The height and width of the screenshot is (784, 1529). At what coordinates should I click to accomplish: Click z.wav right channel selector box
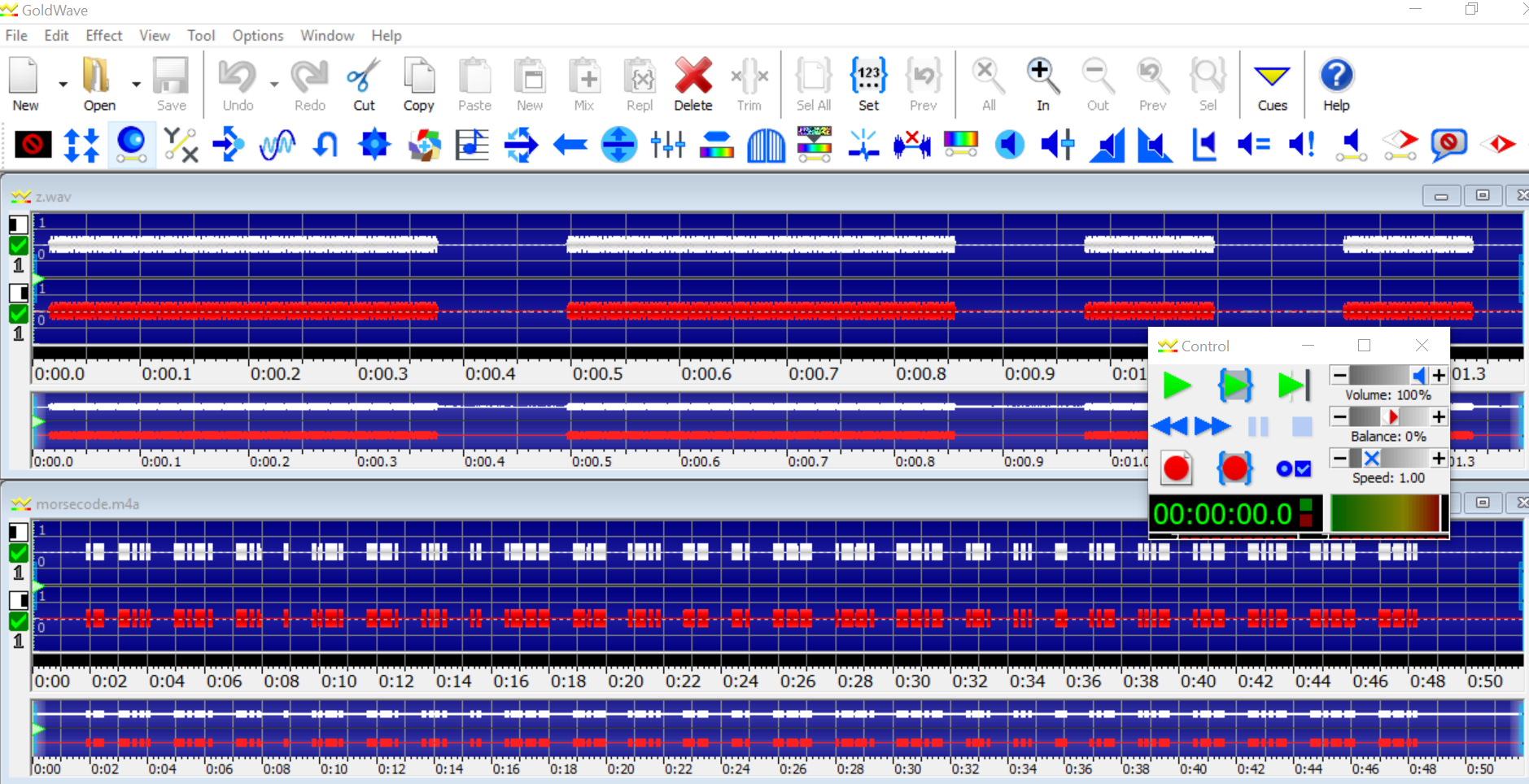18,292
